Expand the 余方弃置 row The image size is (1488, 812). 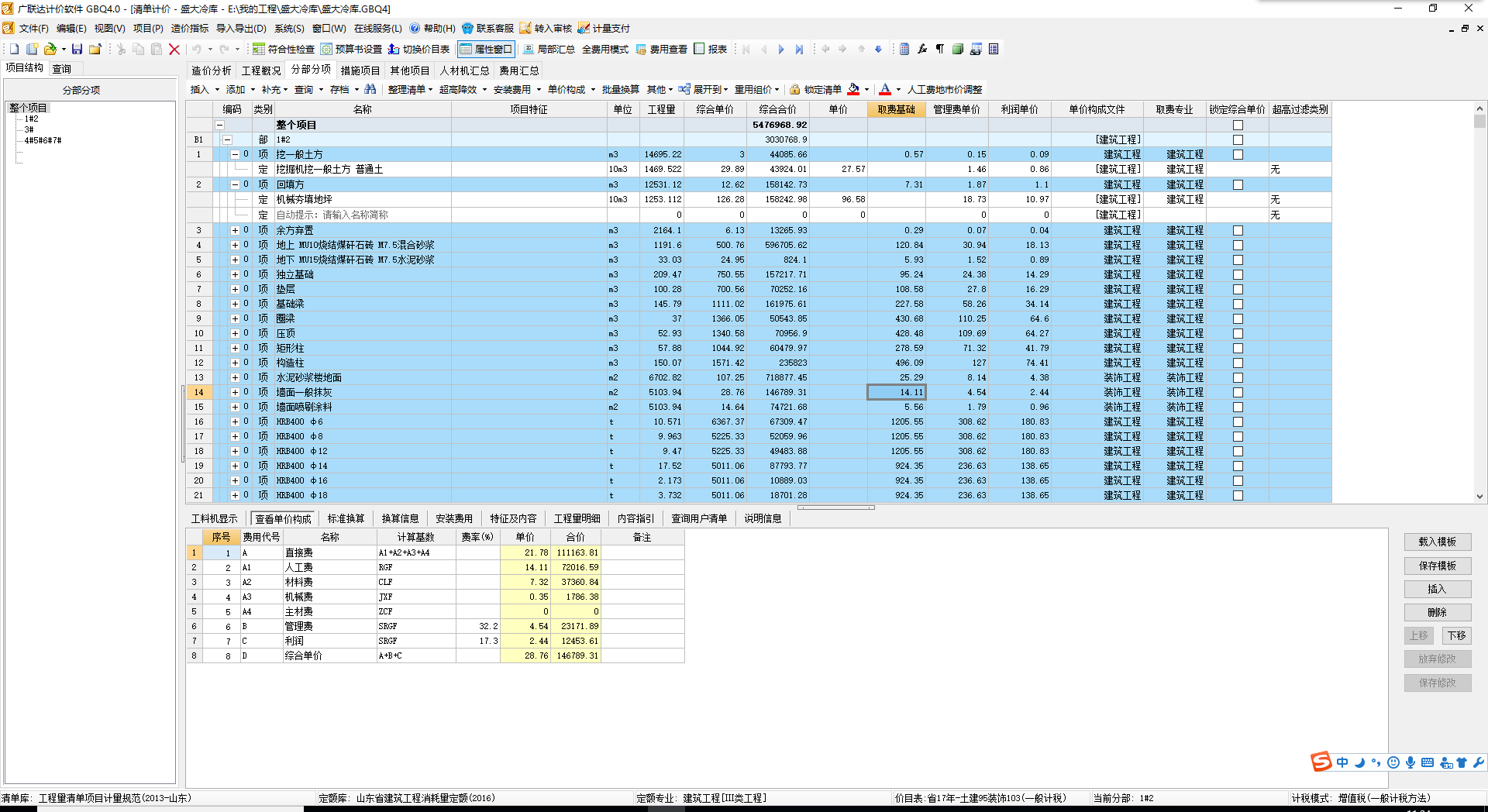tap(235, 230)
